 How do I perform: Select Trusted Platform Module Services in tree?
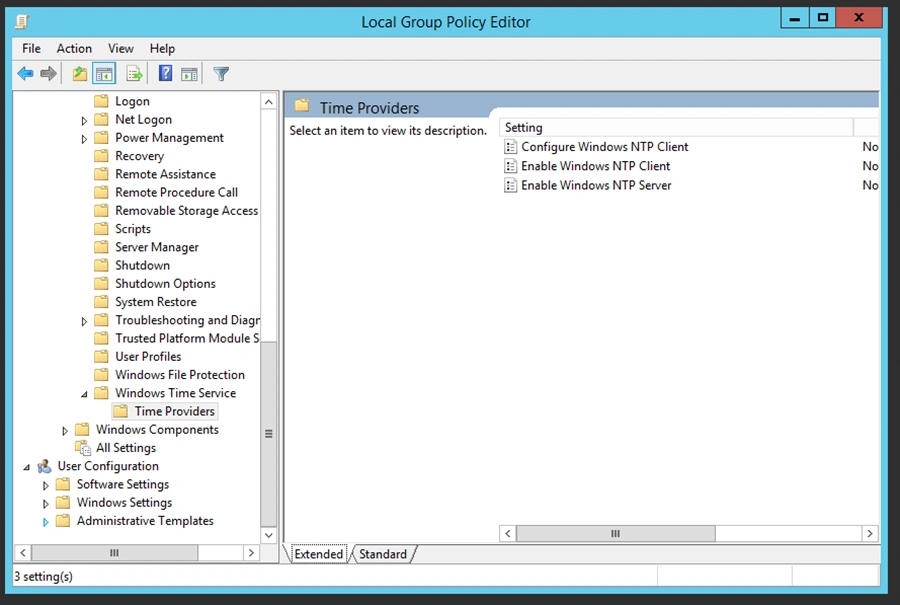187,338
